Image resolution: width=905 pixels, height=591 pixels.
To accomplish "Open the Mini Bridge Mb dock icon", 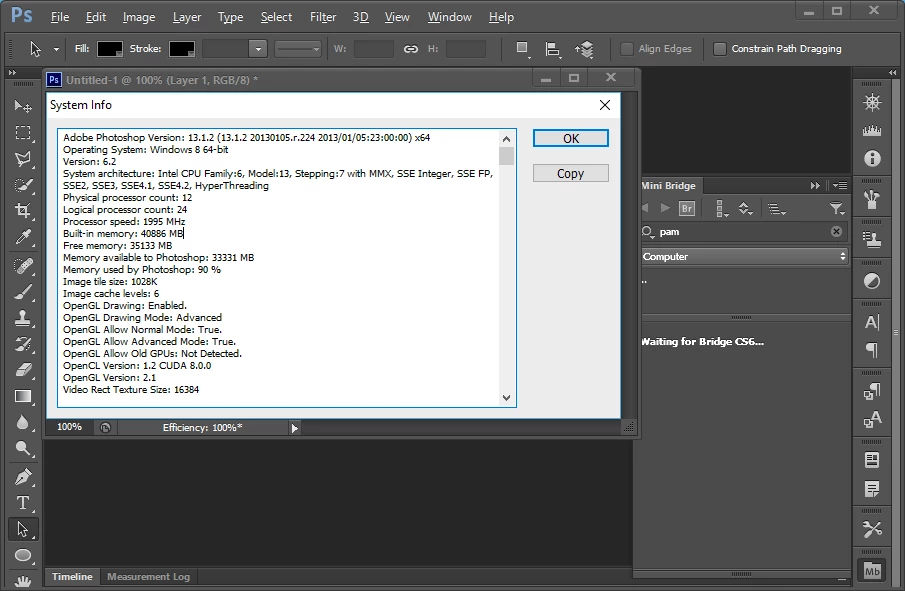I will pyautogui.click(x=872, y=571).
